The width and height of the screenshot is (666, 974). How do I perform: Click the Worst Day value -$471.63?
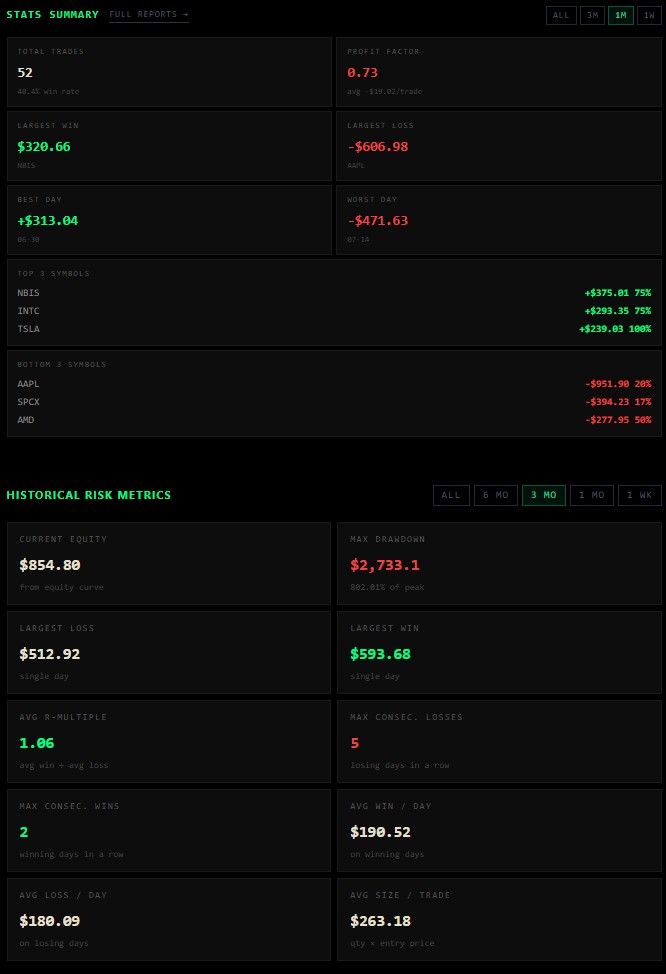click(378, 221)
